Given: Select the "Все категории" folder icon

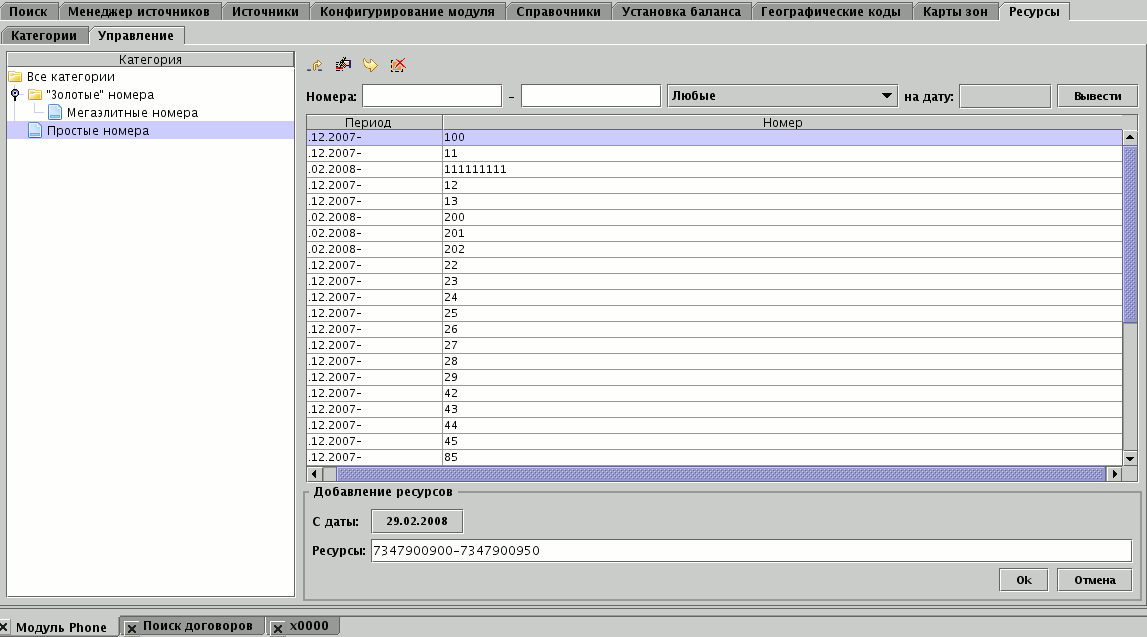Looking at the screenshot, I should (15, 77).
